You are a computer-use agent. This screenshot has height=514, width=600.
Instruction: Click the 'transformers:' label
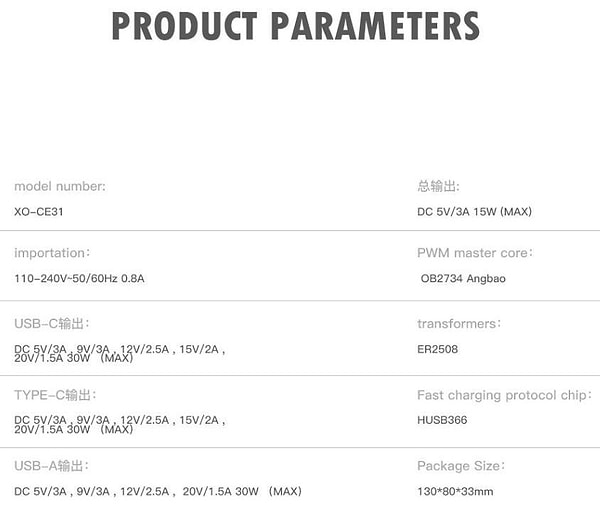[x=459, y=324]
